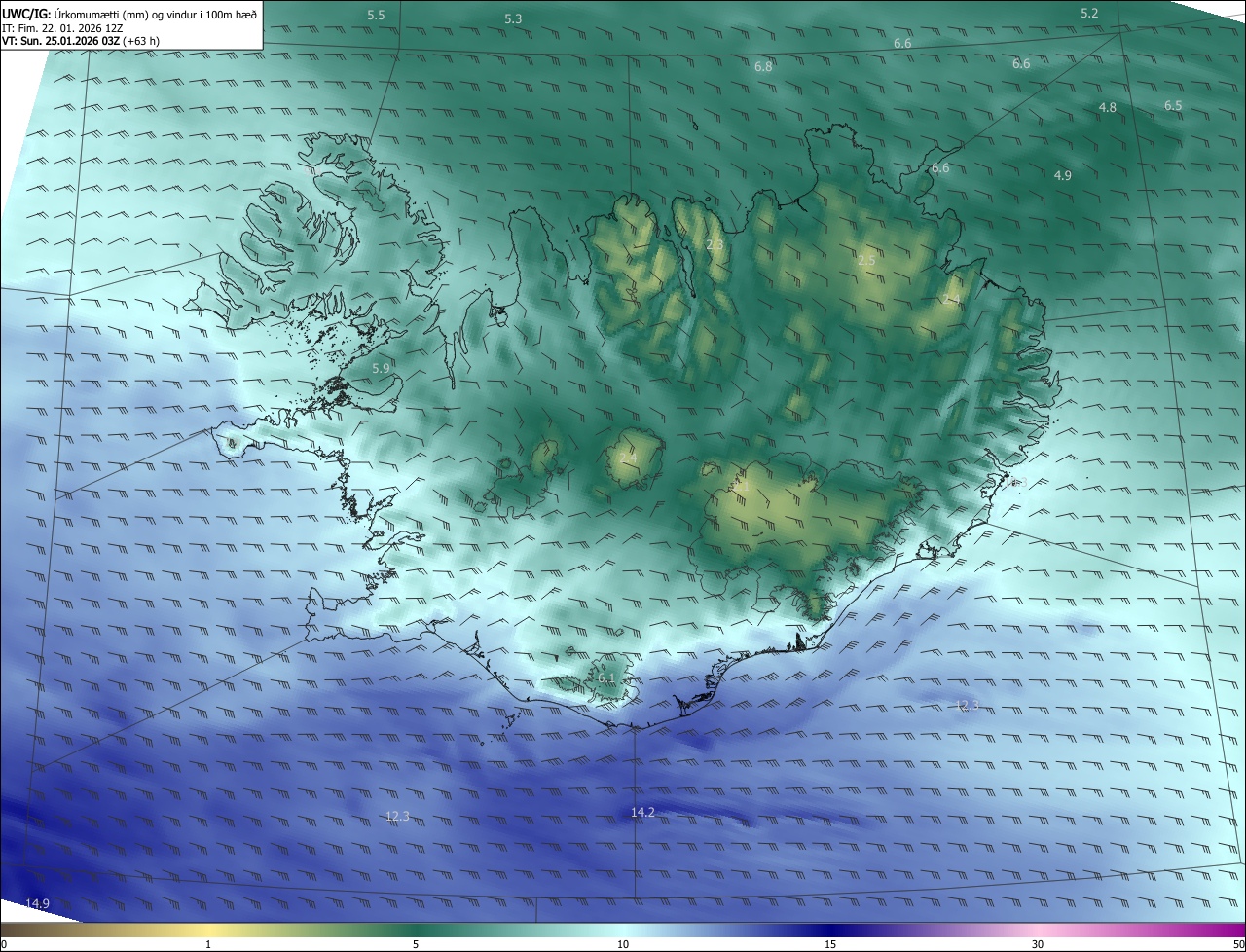
Task: Select the 14.9 value label
Action: [37, 904]
